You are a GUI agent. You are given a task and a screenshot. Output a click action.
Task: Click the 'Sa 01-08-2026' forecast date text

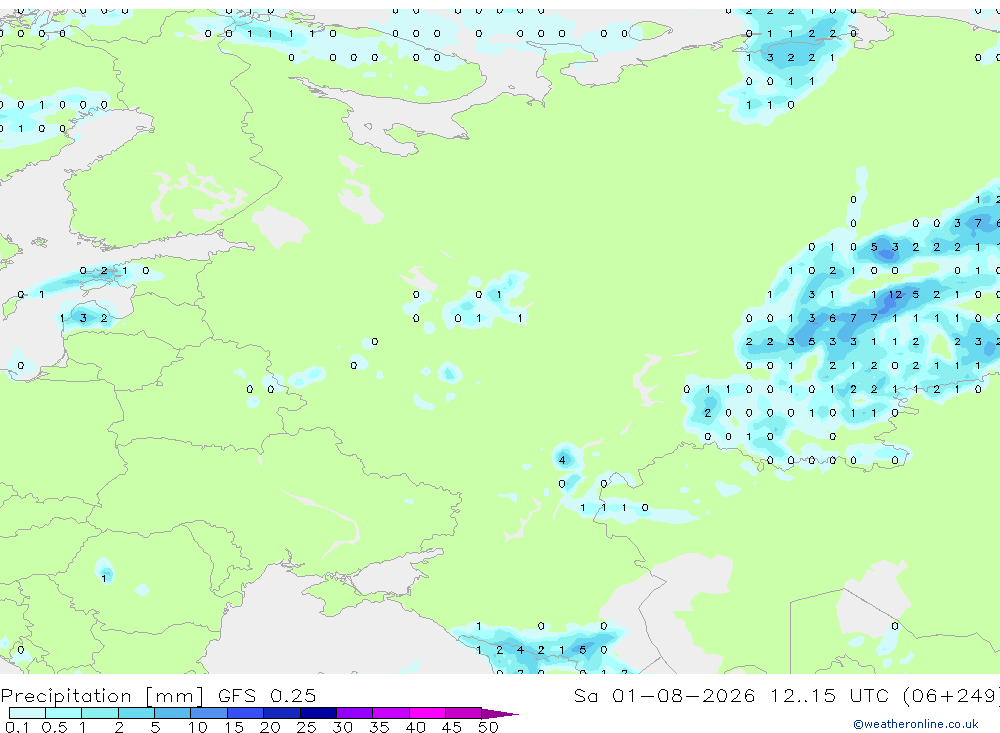coord(665,695)
